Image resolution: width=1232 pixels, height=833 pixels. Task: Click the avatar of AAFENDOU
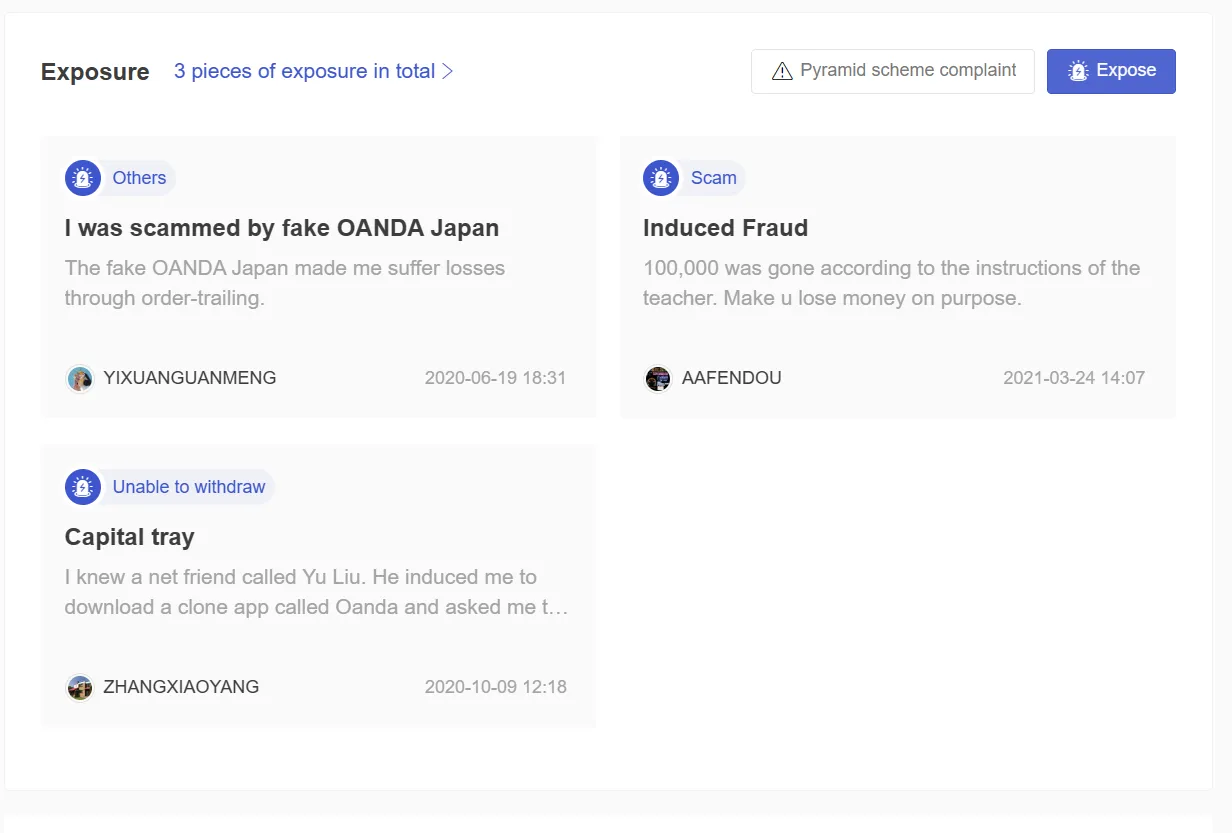pyautogui.click(x=658, y=379)
